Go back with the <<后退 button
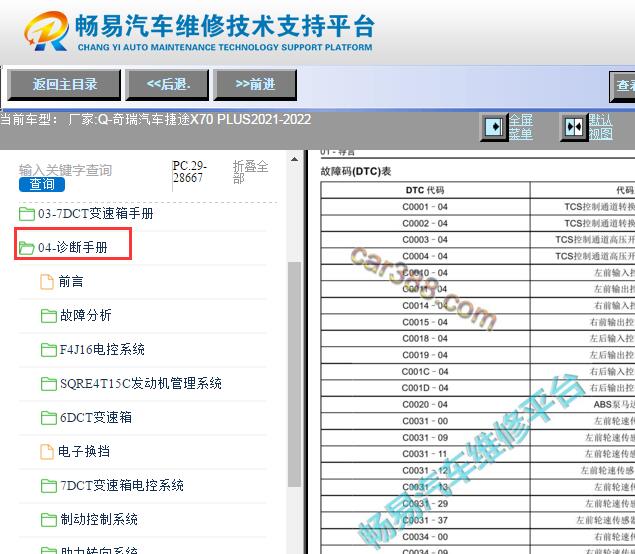 (x=167, y=85)
